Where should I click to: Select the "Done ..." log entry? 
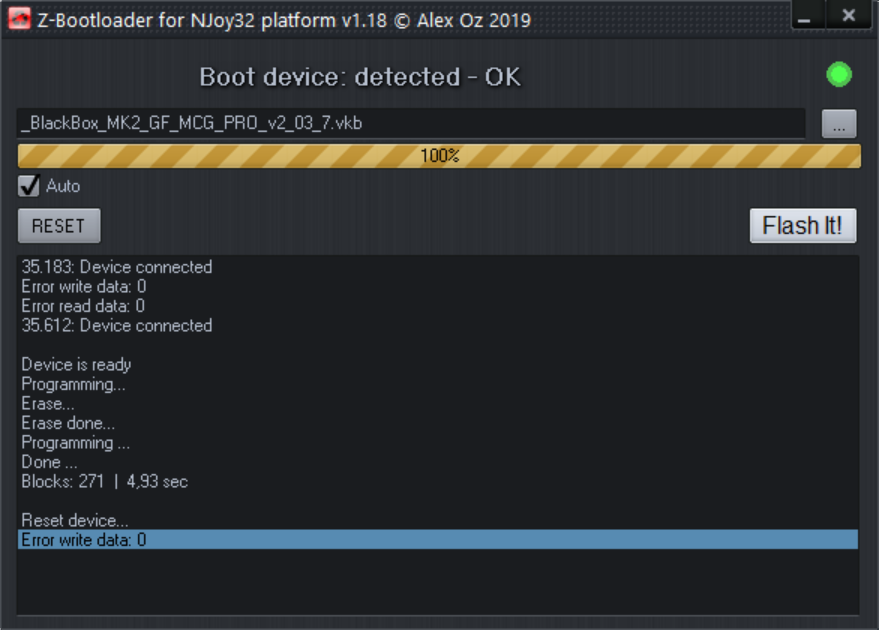coord(49,462)
